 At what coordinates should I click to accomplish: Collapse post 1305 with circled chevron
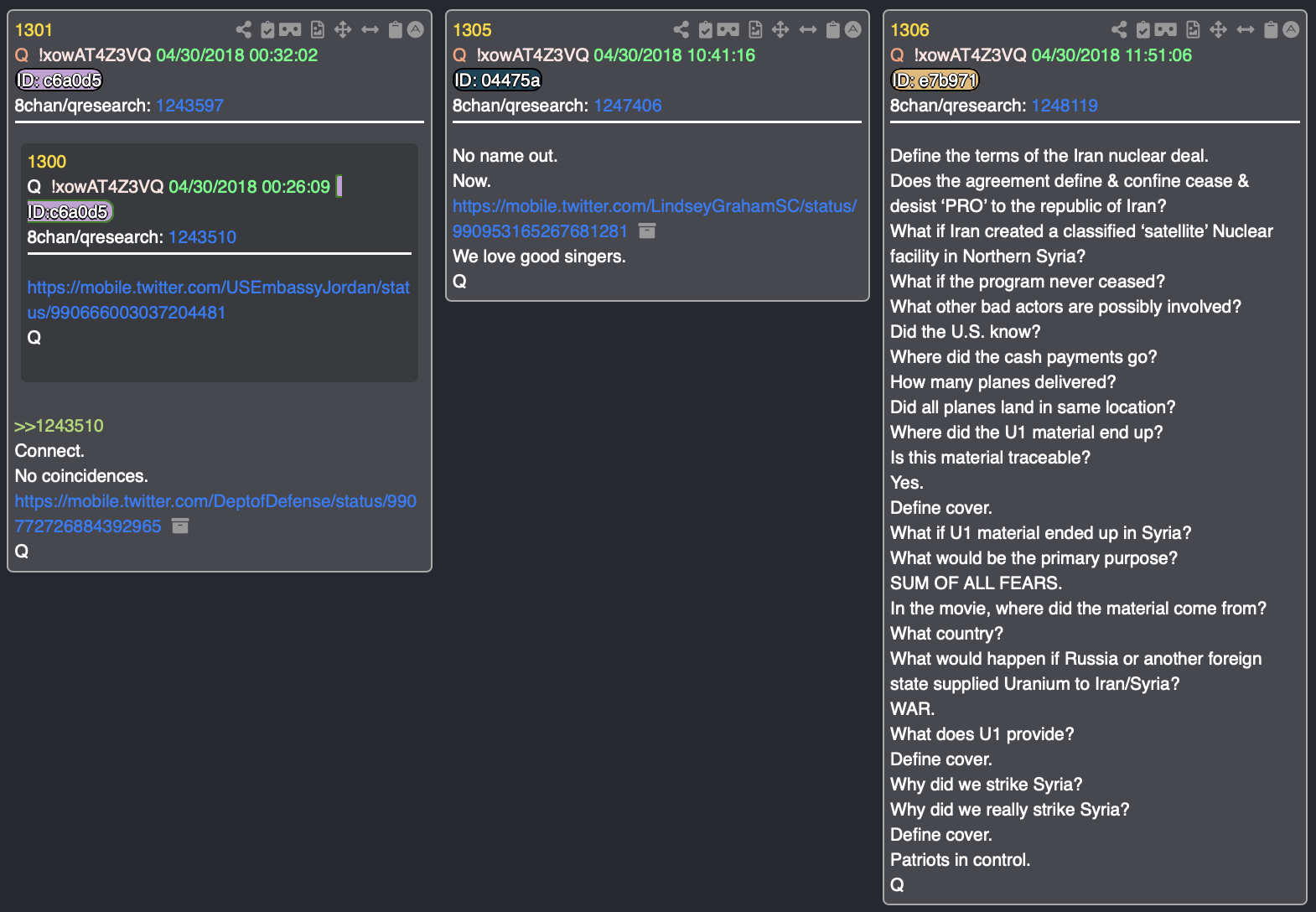(x=853, y=29)
